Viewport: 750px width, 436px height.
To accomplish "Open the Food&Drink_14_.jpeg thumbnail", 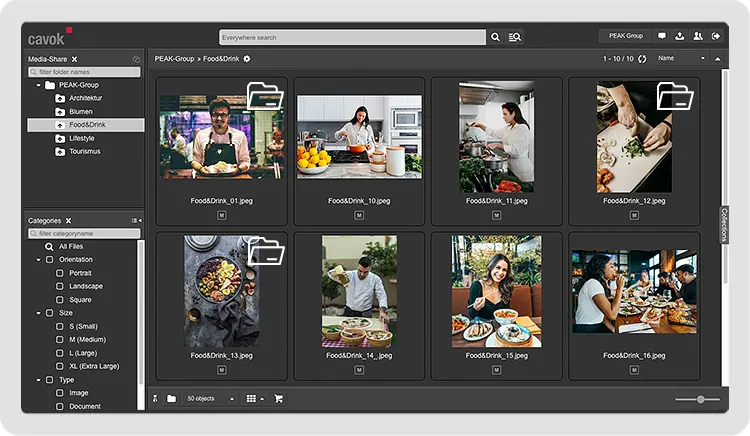I will coord(359,291).
